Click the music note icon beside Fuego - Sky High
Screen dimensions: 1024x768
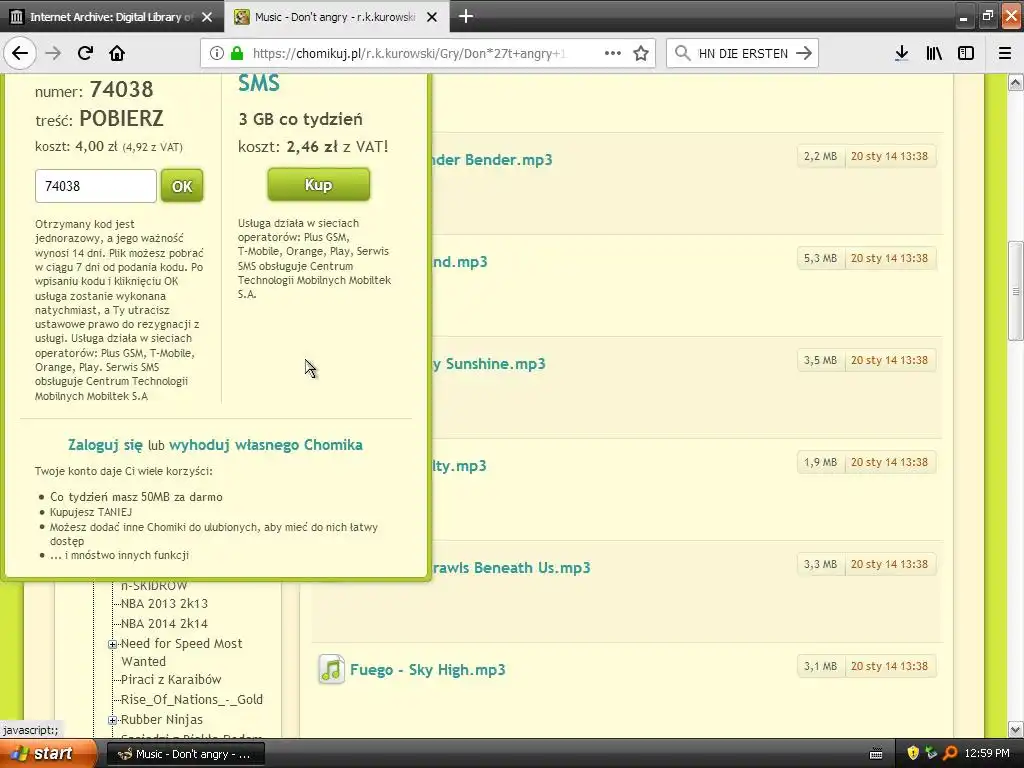(331, 669)
